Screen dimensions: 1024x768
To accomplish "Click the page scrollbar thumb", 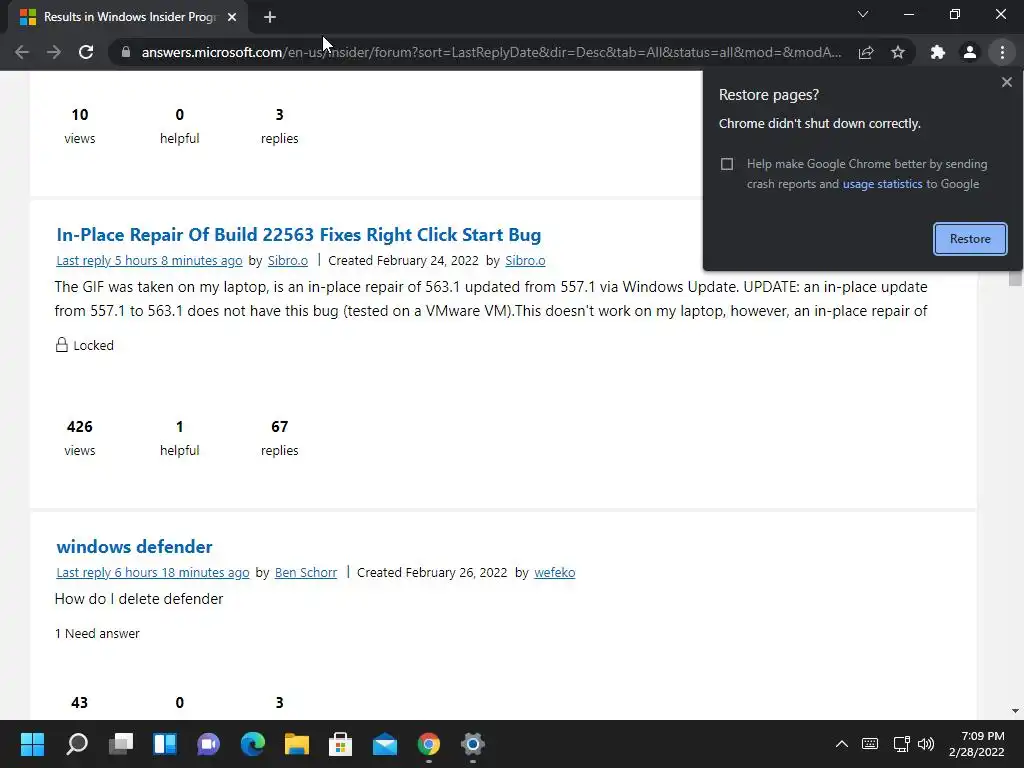I will coord(1014,278).
